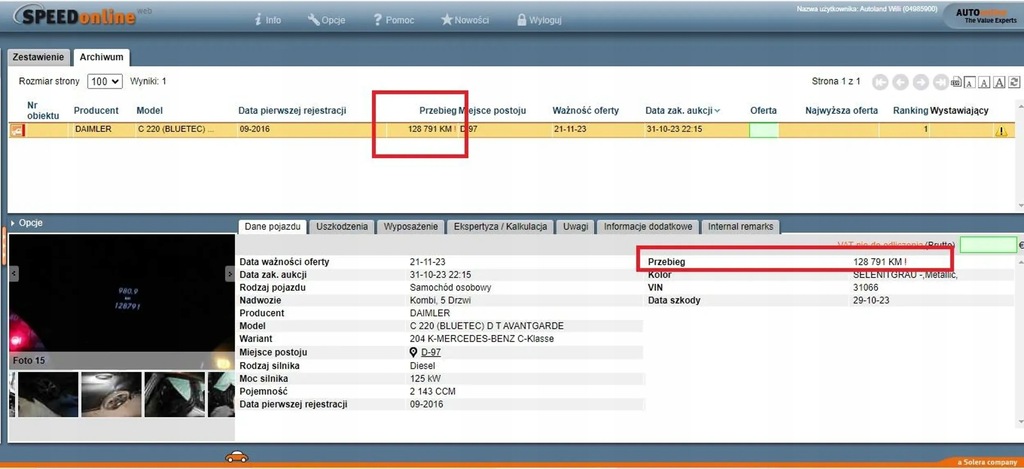Click the vehicle object icon in the DAIMLER row

[17, 130]
